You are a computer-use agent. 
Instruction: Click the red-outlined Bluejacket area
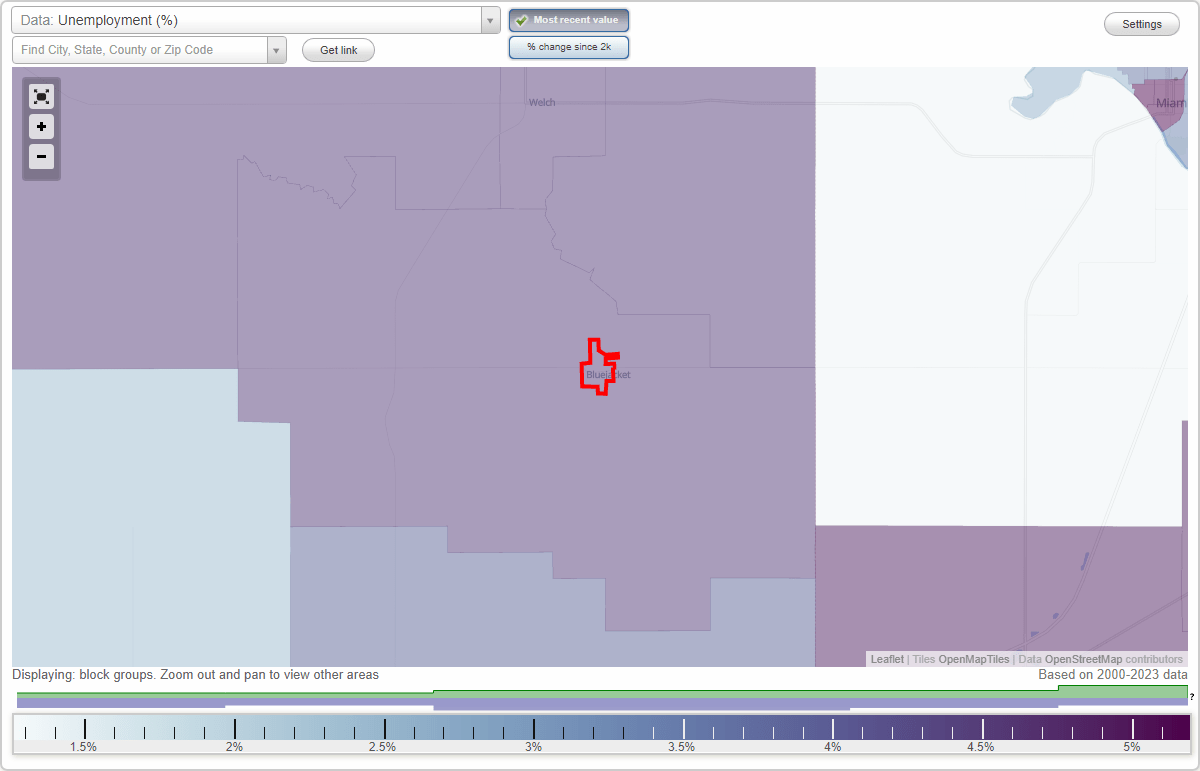tap(598, 366)
